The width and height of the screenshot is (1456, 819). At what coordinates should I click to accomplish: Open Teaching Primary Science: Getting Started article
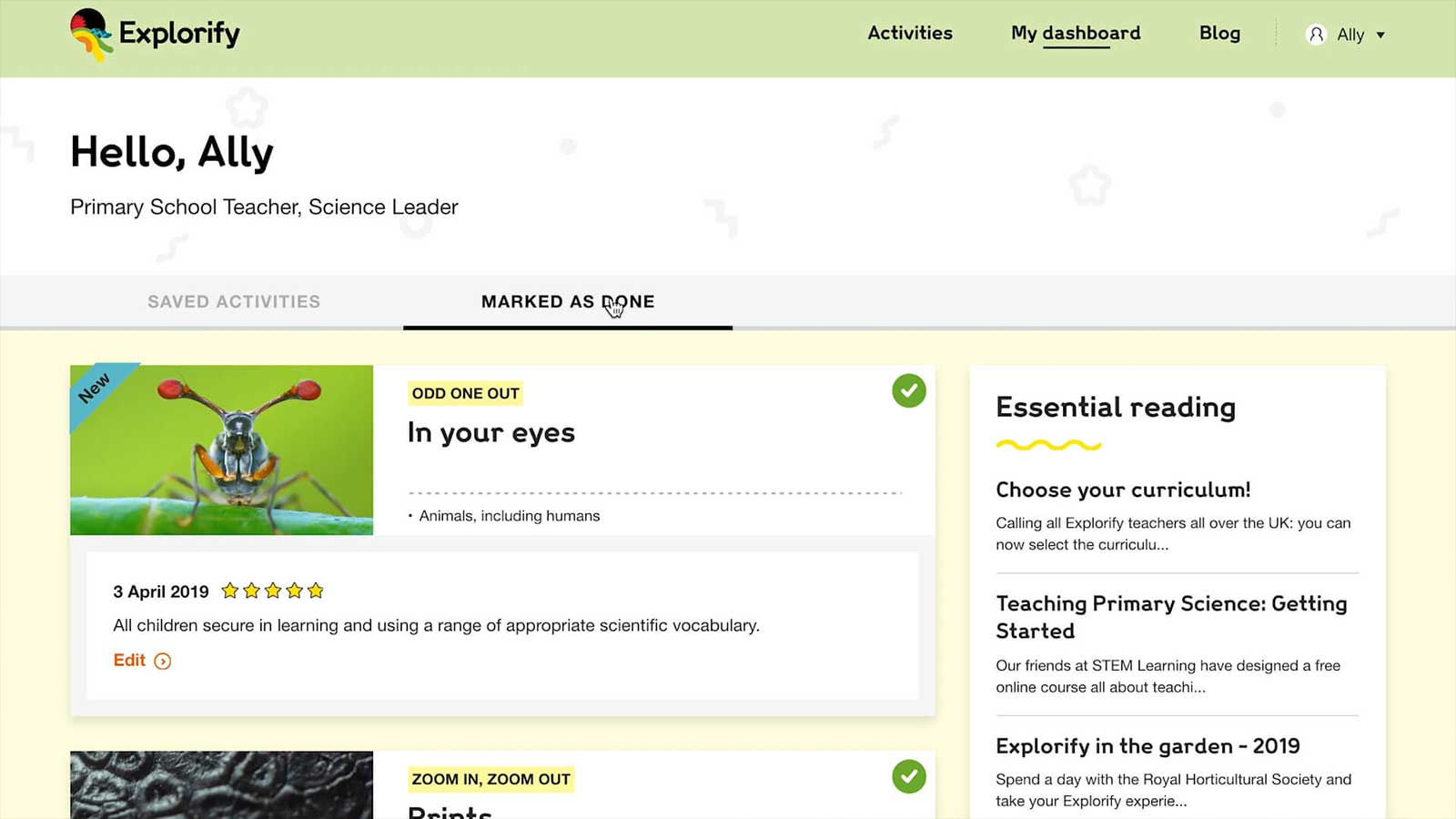click(x=1171, y=617)
